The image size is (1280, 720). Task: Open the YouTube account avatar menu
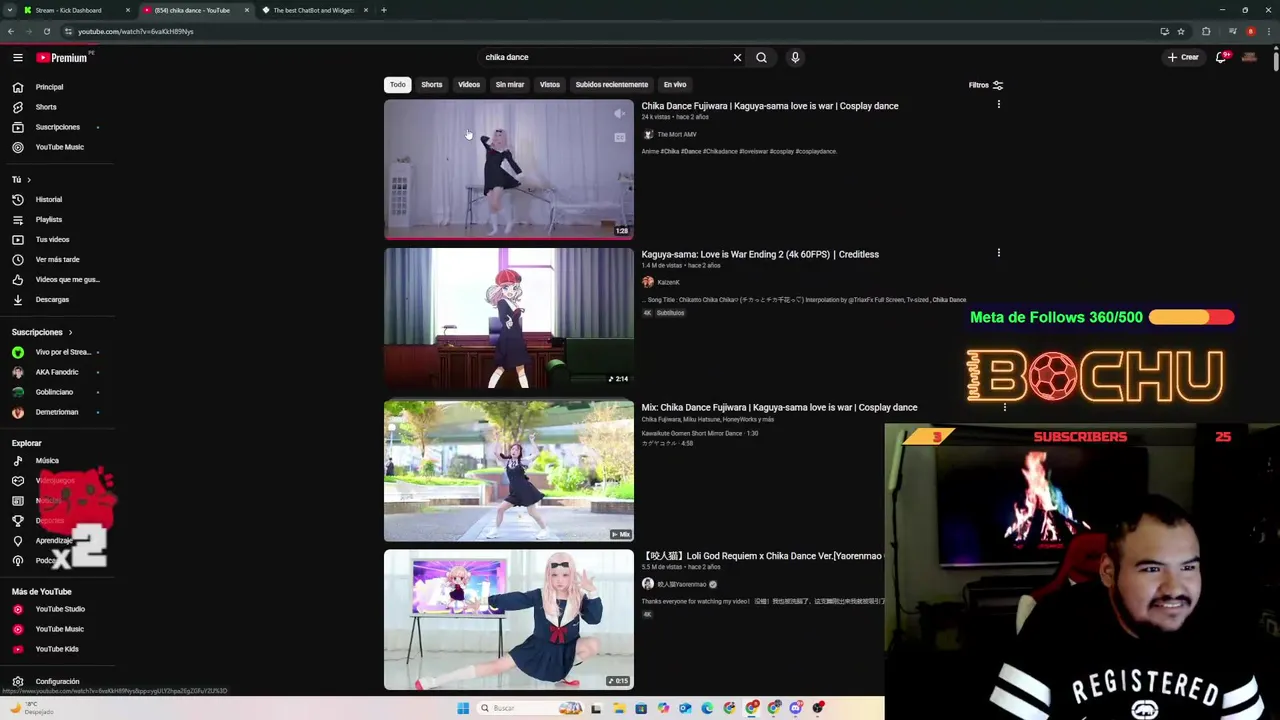(1249, 57)
